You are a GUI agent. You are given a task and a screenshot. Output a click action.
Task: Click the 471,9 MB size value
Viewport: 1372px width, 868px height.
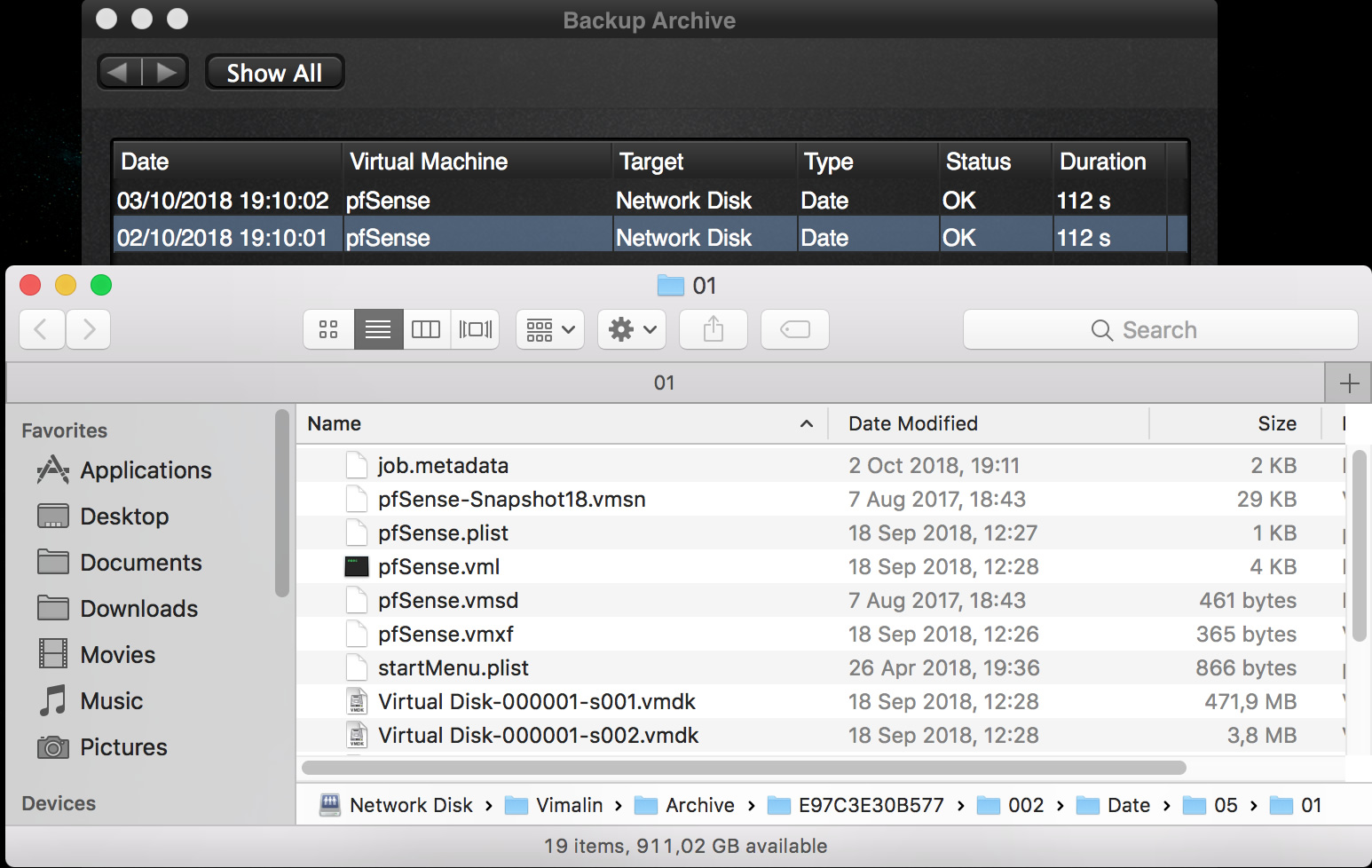click(1250, 701)
